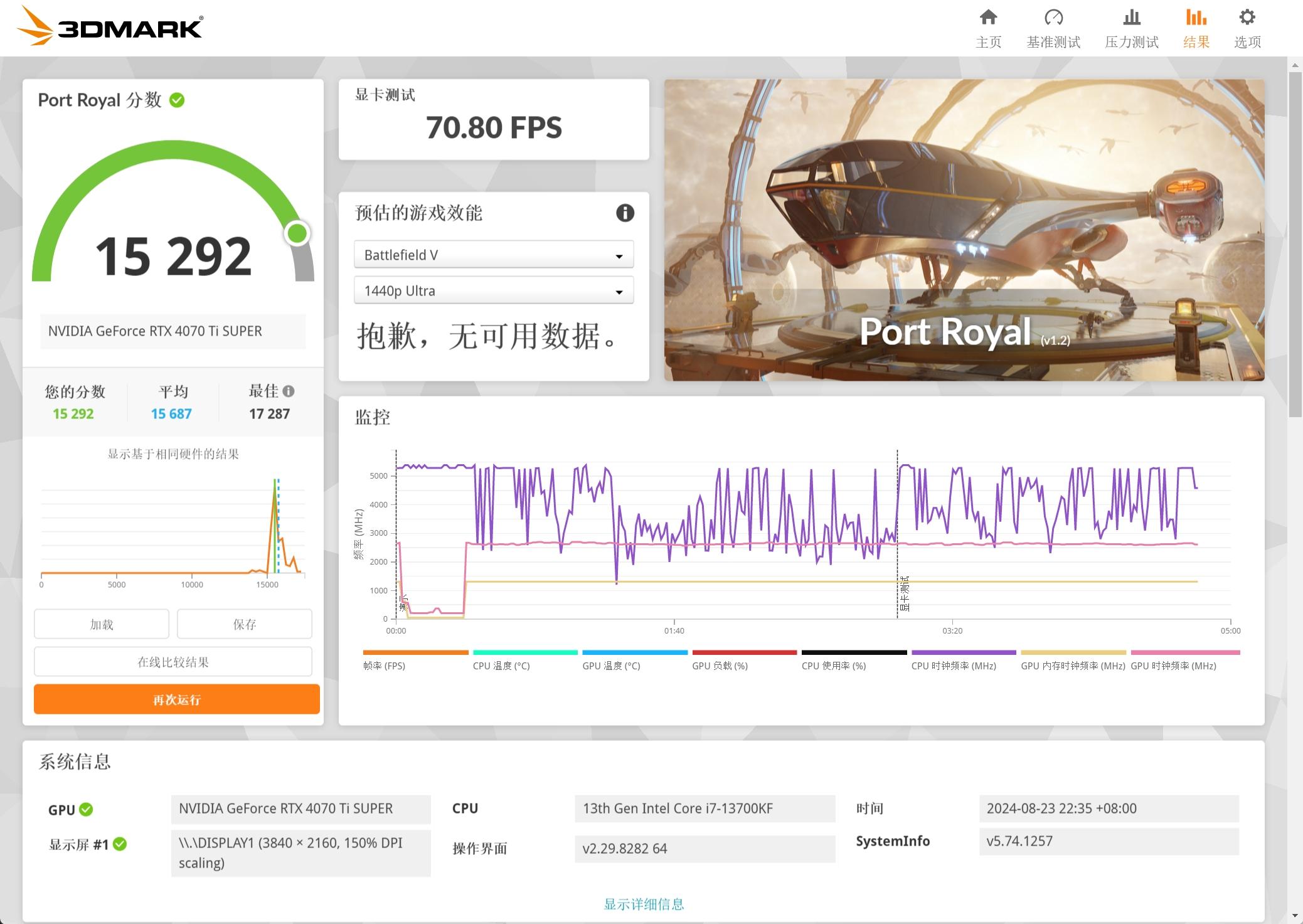Click 显示详细信息 show details link

644,904
